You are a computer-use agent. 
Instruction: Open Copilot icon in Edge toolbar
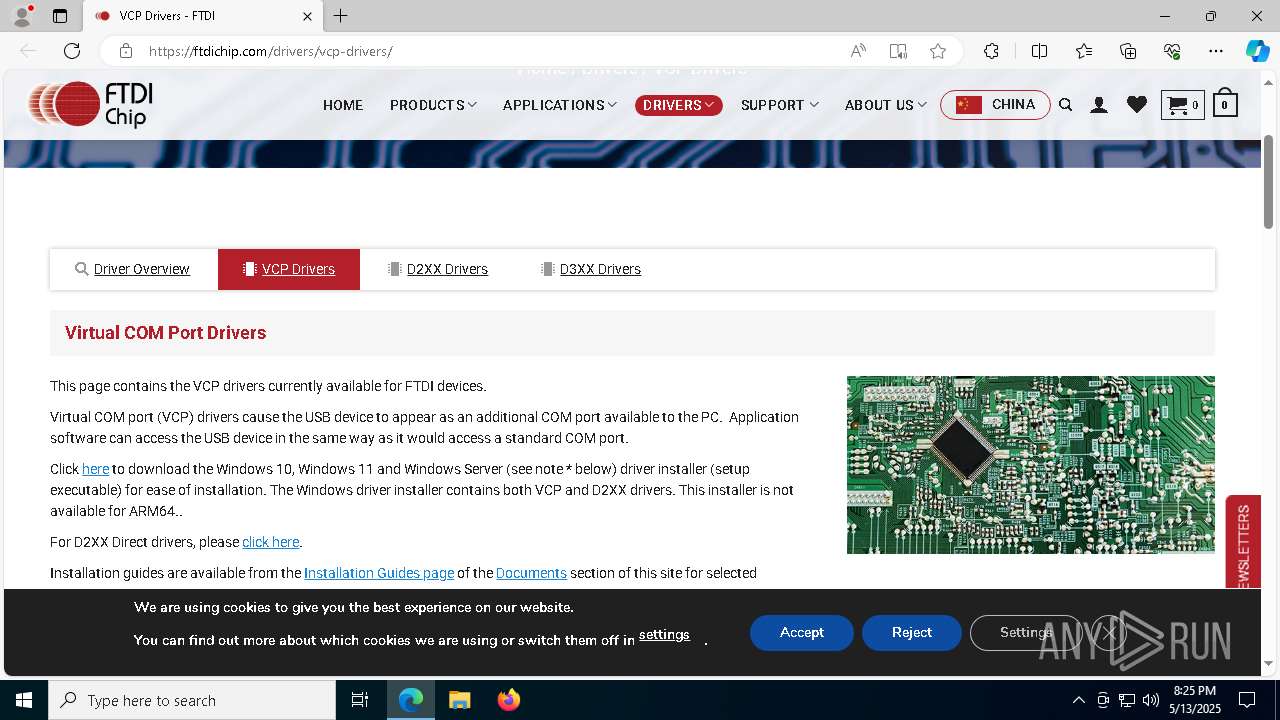click(x=1257, y=51)
